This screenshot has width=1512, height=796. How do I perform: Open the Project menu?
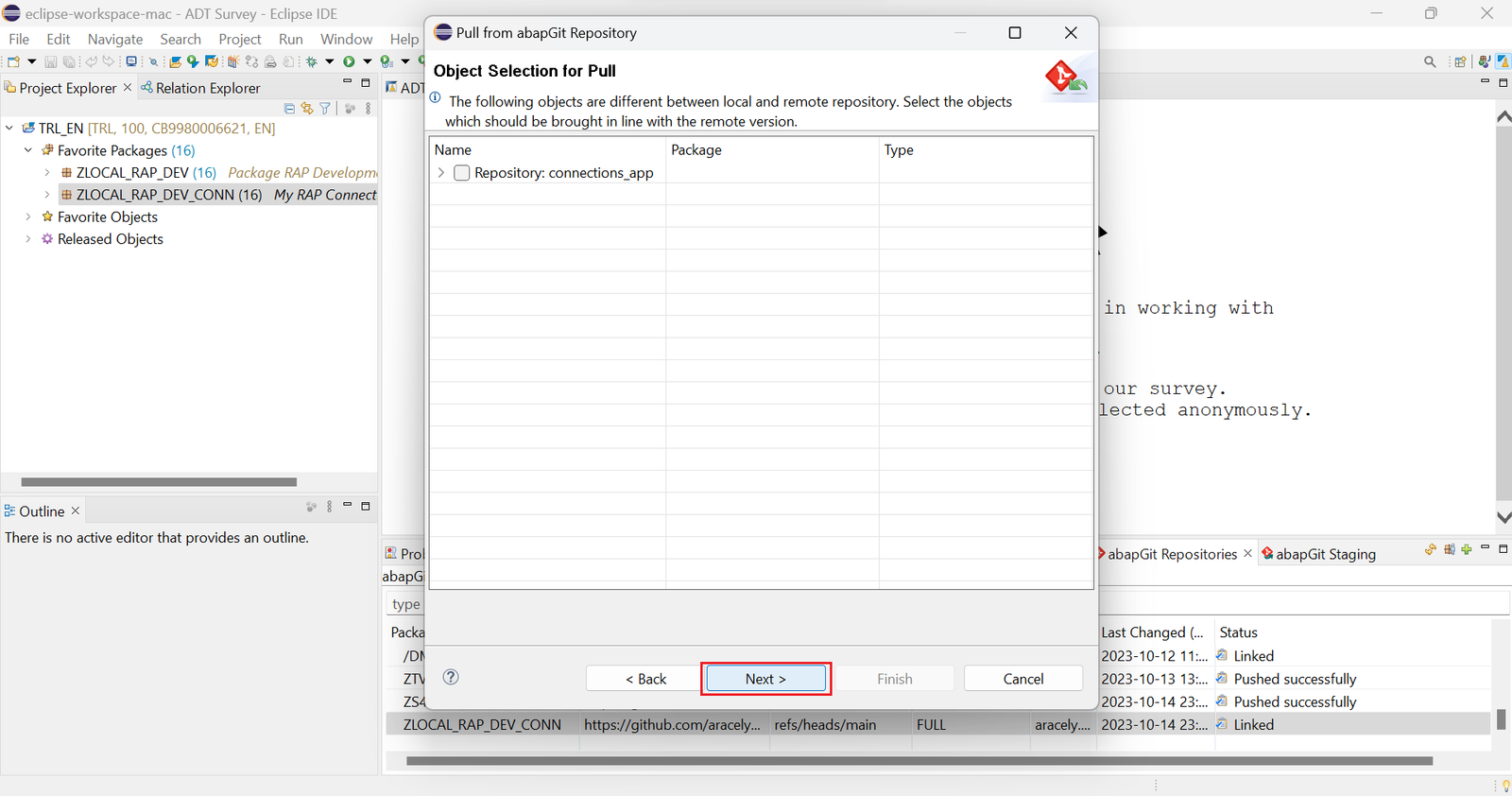pos(240,39)
